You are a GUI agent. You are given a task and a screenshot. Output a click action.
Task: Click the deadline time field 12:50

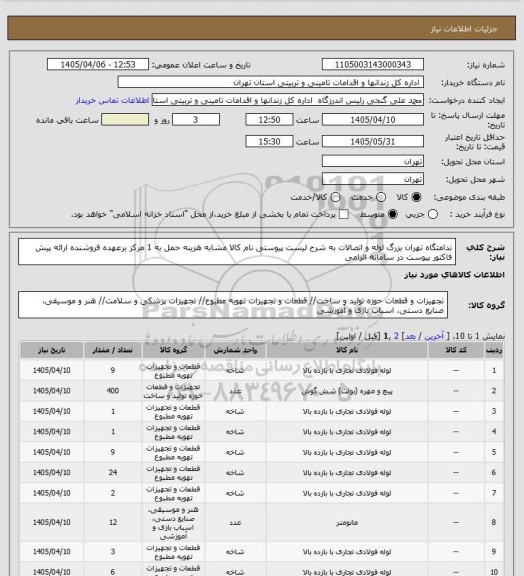[x=269, y=120]
